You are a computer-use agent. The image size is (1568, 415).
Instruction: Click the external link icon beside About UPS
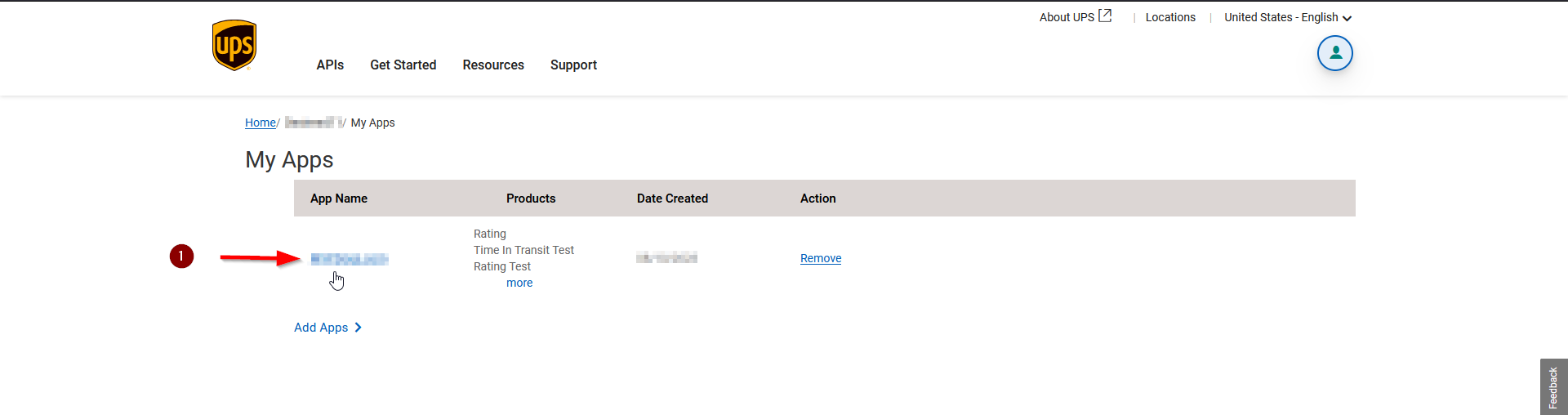click(x=1105, y=16)
